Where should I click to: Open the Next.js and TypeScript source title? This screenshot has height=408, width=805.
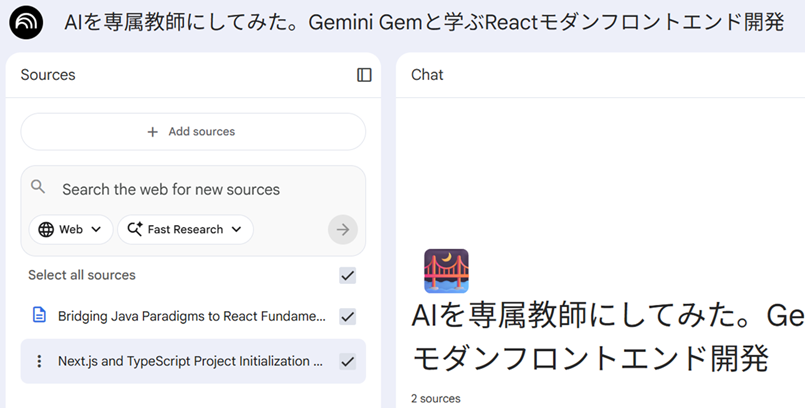190,361
